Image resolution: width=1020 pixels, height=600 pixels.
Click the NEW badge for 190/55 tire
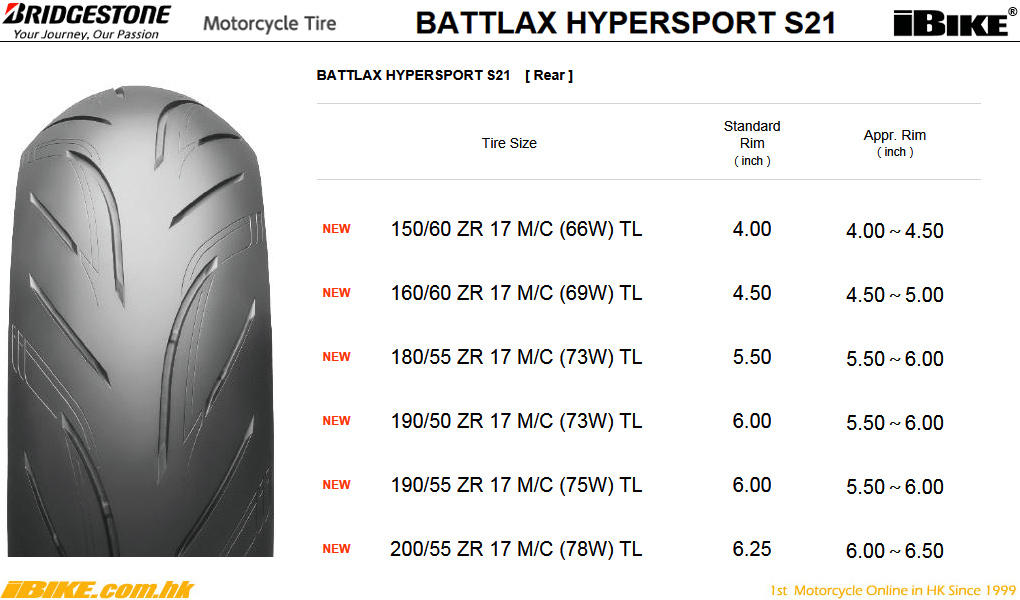336,485
